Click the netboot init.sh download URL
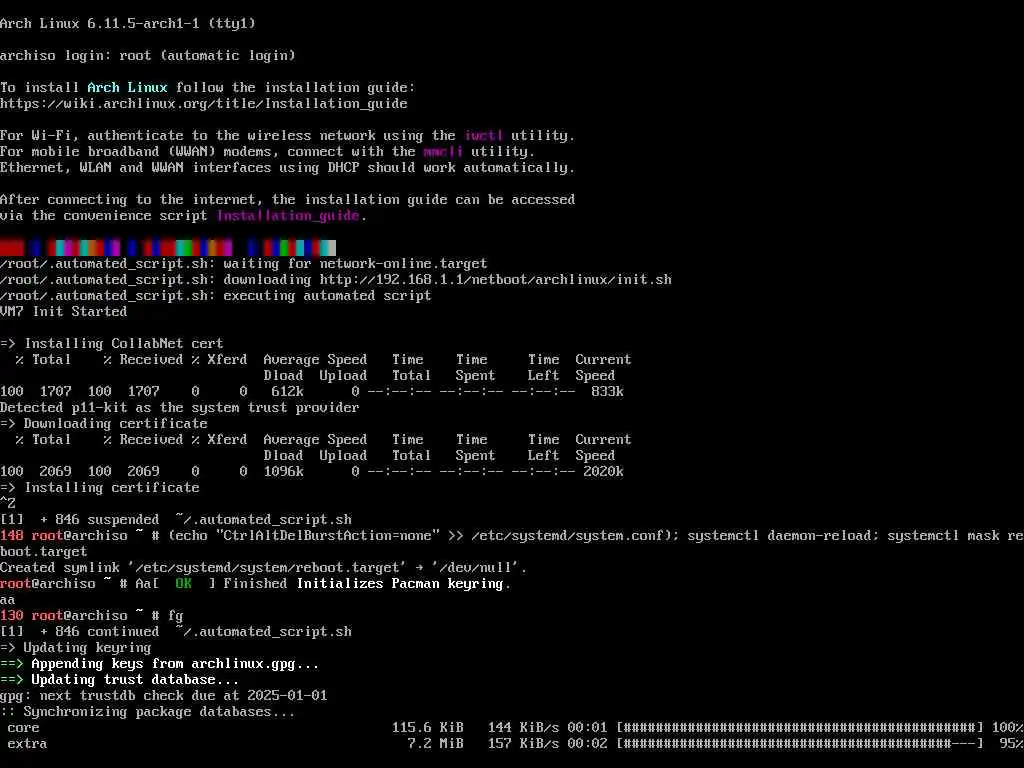This screenshot has width=1024, height=768. click(x=496, y=280)
